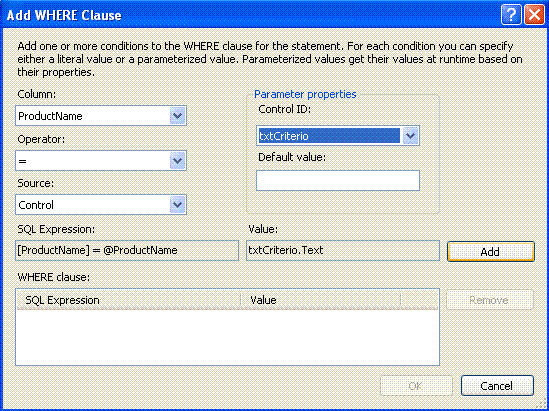Open the Source dropdown arrow
This screenshot has height=411, width=549.
pos(178,204)
